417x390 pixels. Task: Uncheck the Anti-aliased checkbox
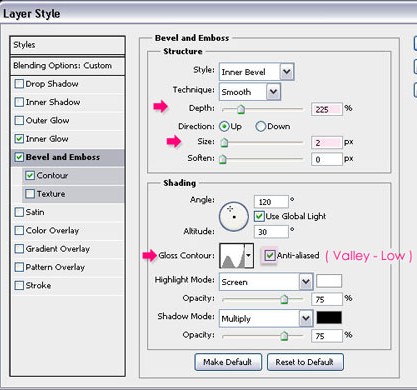point(269,256)
